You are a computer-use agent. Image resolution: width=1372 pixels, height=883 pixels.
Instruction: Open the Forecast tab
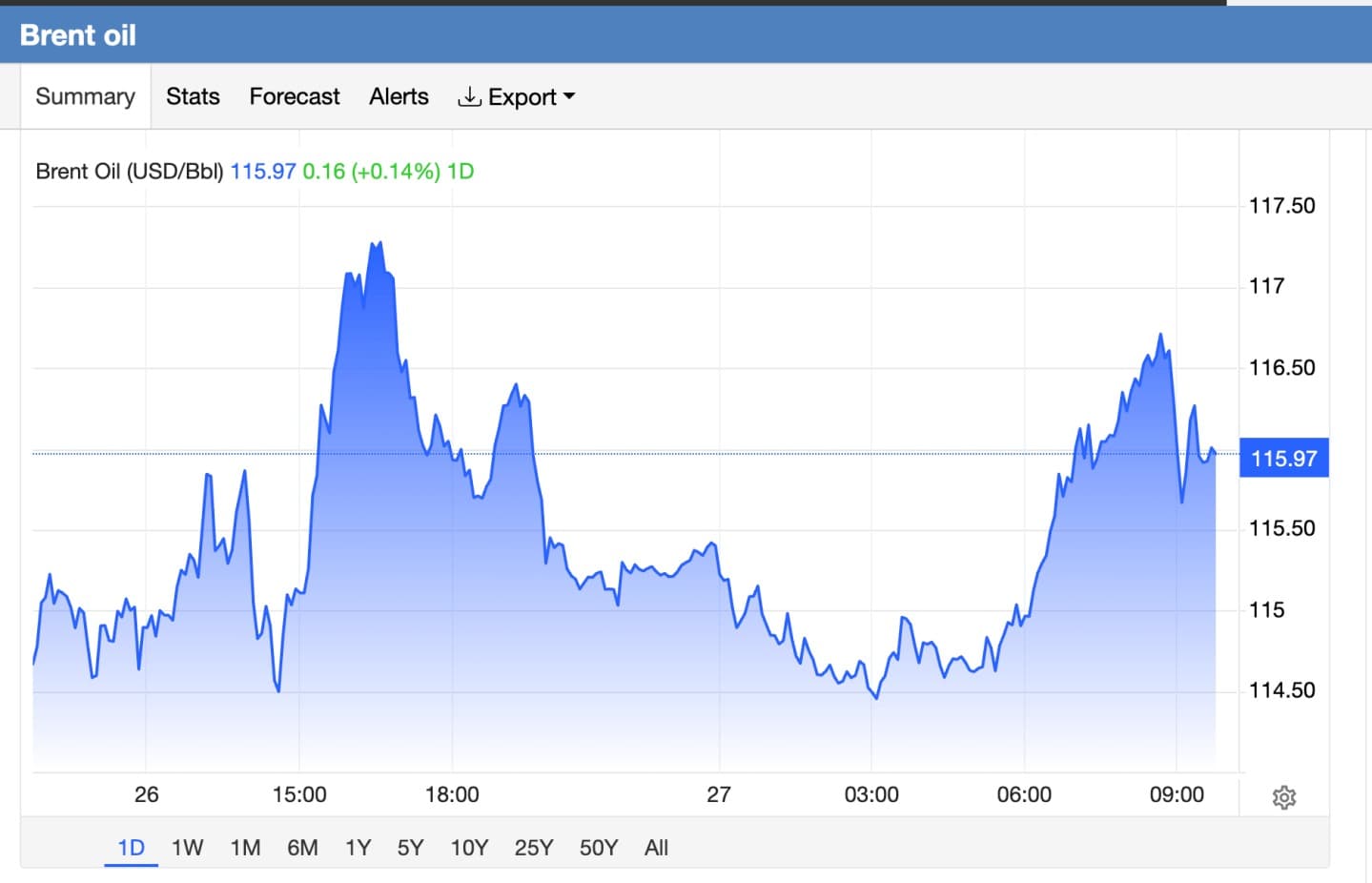pos(295,96)
